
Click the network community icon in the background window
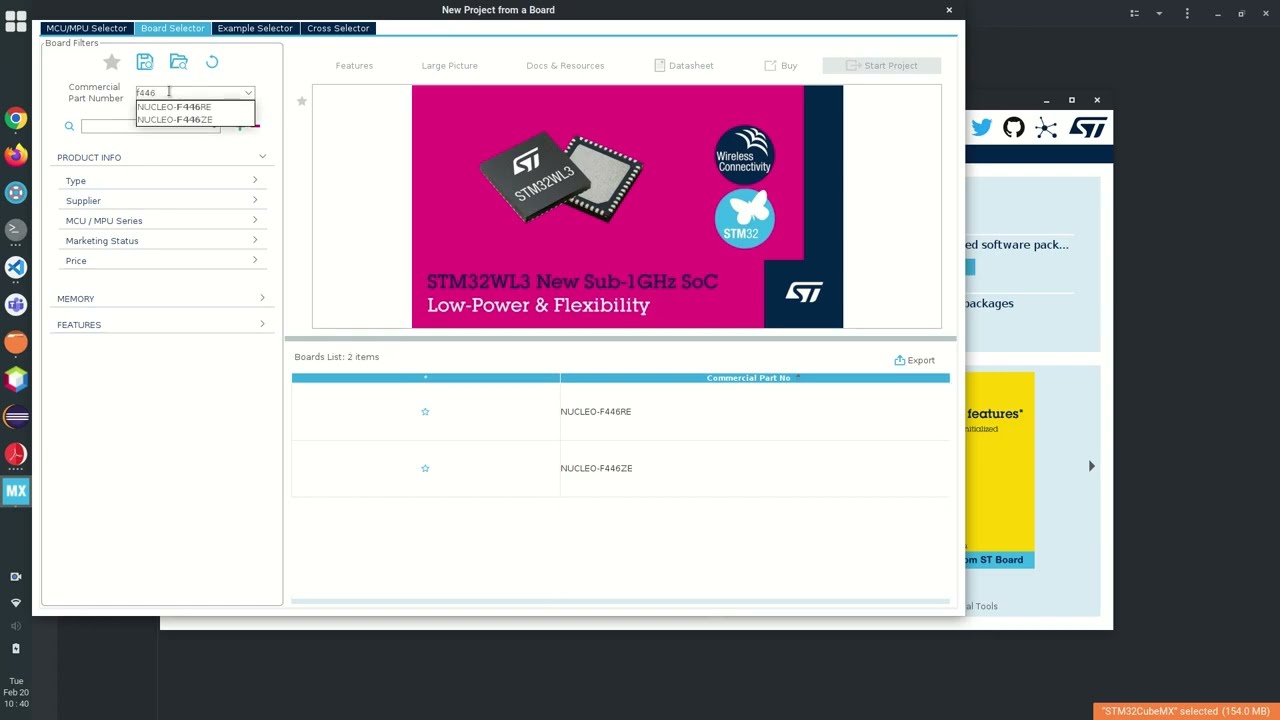[x=1046, y=128]
